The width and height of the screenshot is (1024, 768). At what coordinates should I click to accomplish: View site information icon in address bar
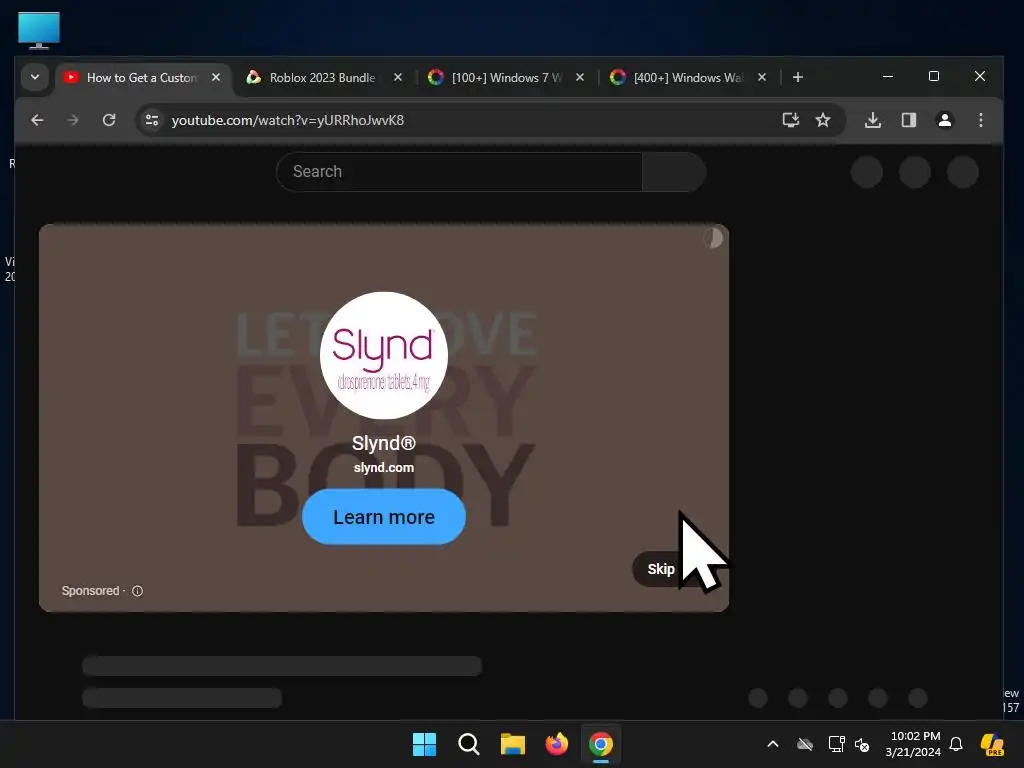[152, 120]
